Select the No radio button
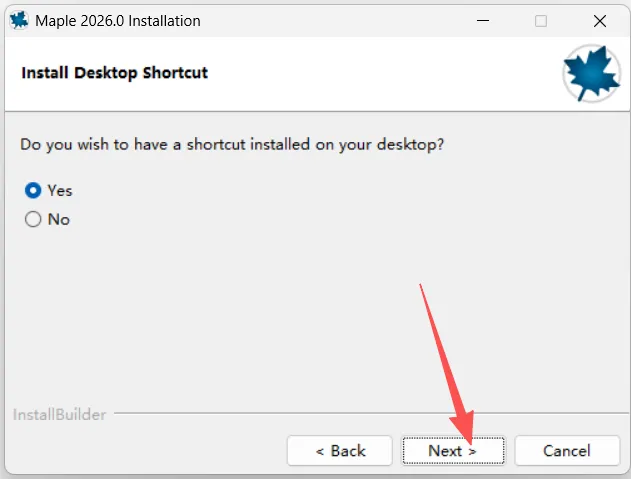Image resolution: width=631 pixels, height=479 pixels. (x=33, y=219)
